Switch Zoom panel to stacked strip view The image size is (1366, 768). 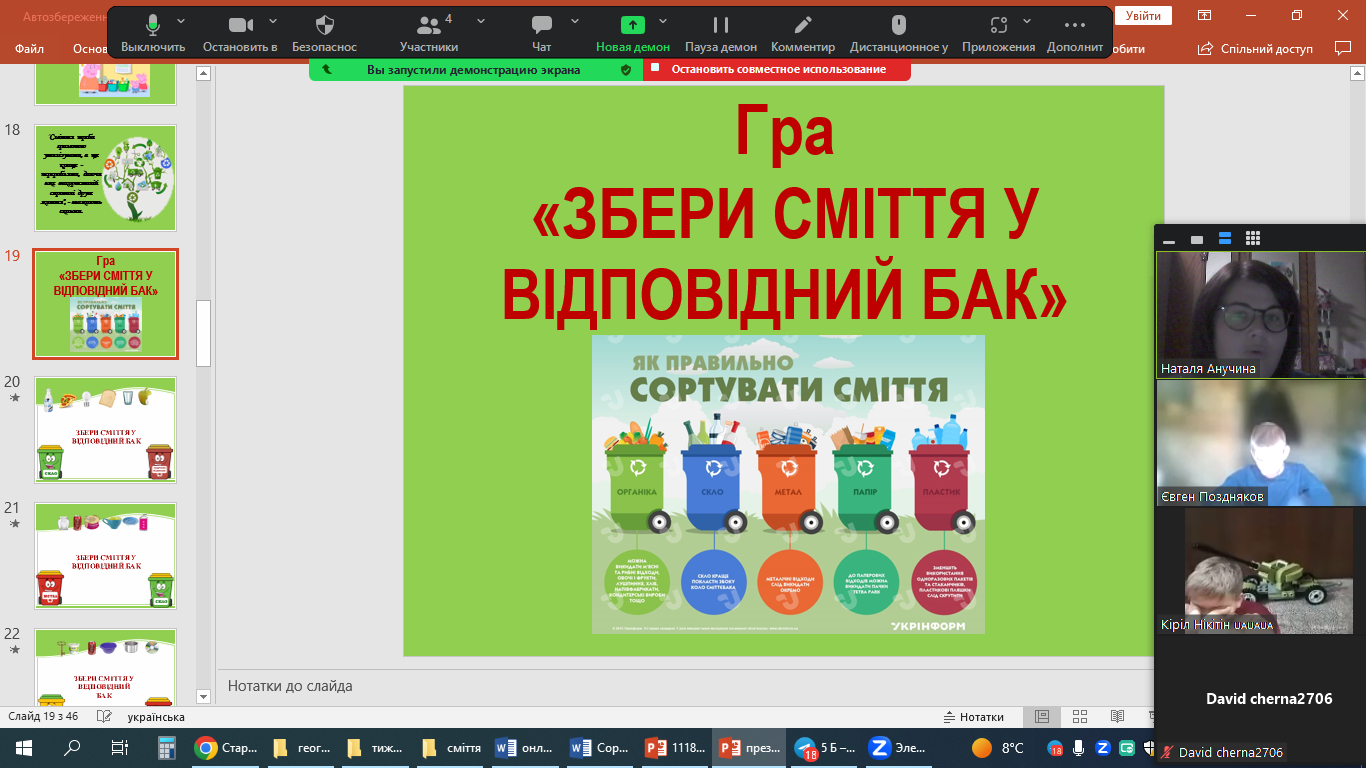[x=1225, y=239]
